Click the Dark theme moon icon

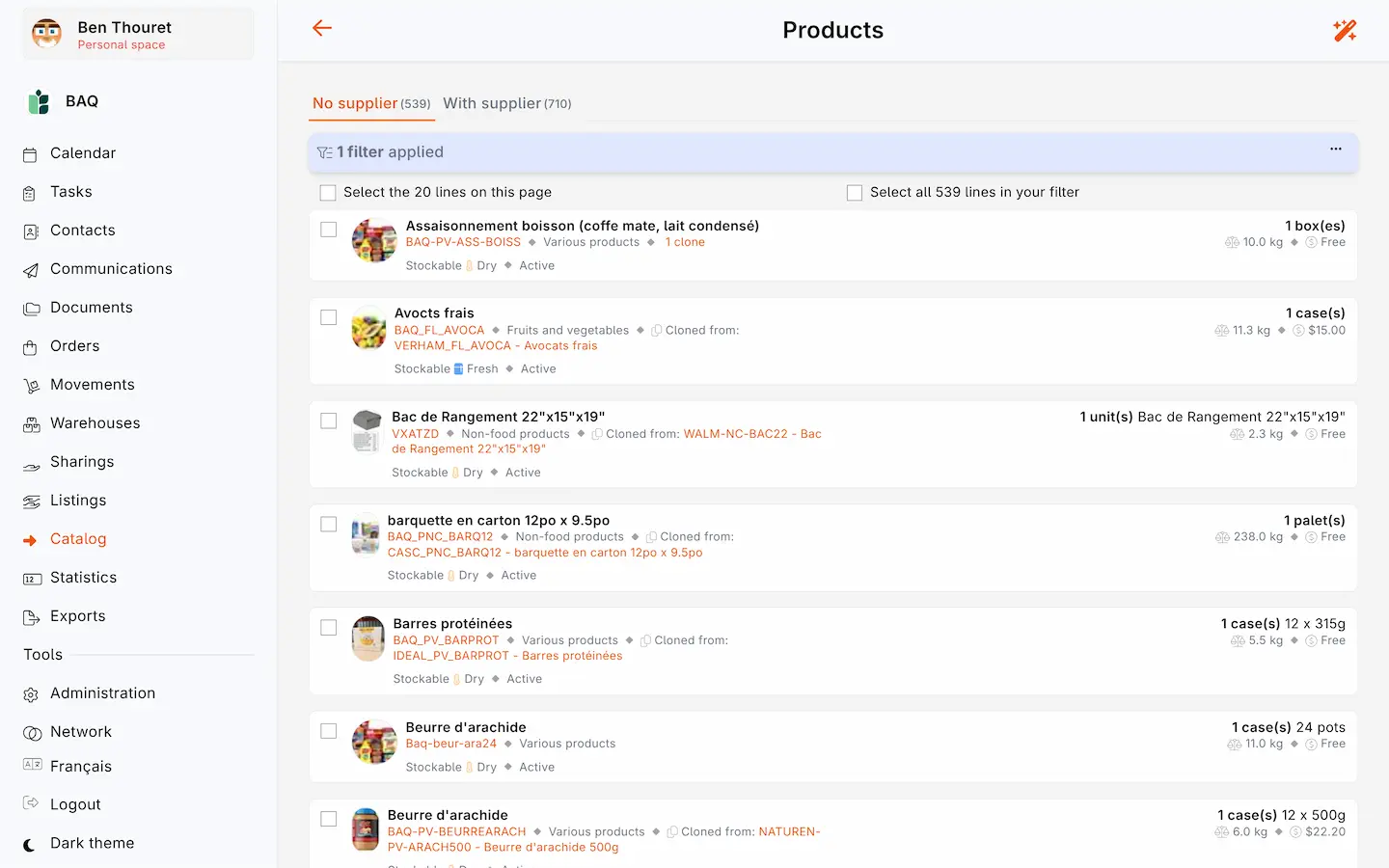click(31, 845)
